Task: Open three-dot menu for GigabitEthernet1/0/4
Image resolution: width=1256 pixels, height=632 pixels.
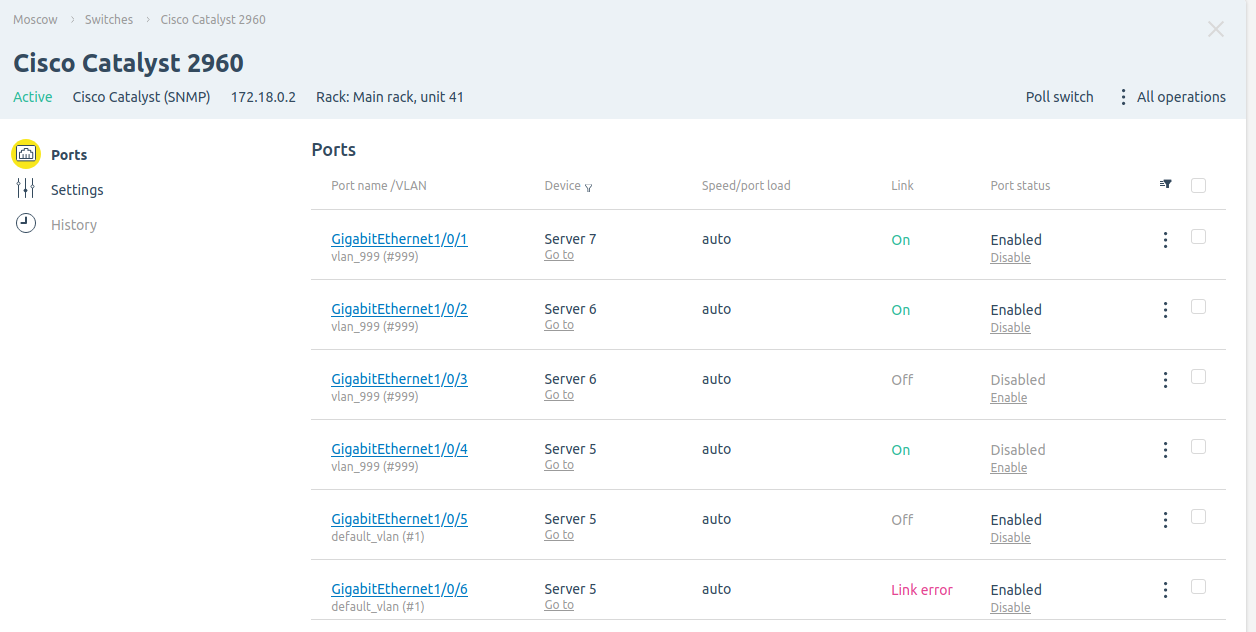Action: 1165,450
